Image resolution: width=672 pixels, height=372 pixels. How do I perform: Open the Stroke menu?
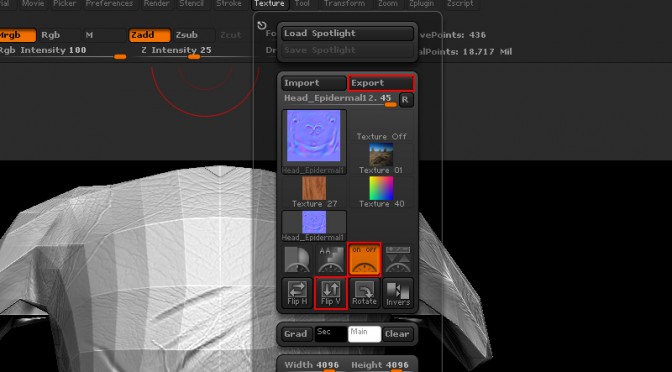[x=229, y=4]
